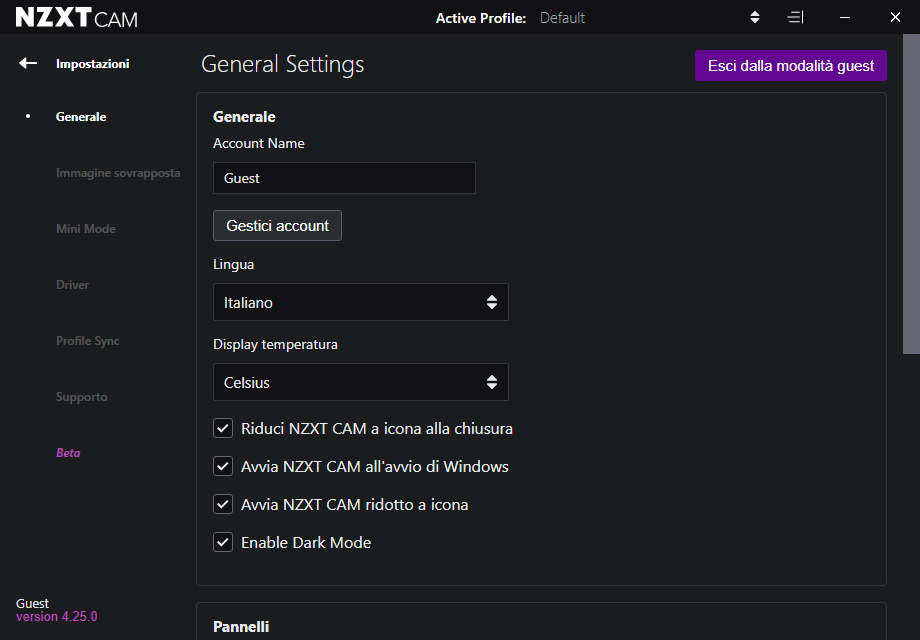This screenshot has width=920, height=640.
Task: Expand the Display temperatura Celsius dropdown
Action: (x=360, y=382)
